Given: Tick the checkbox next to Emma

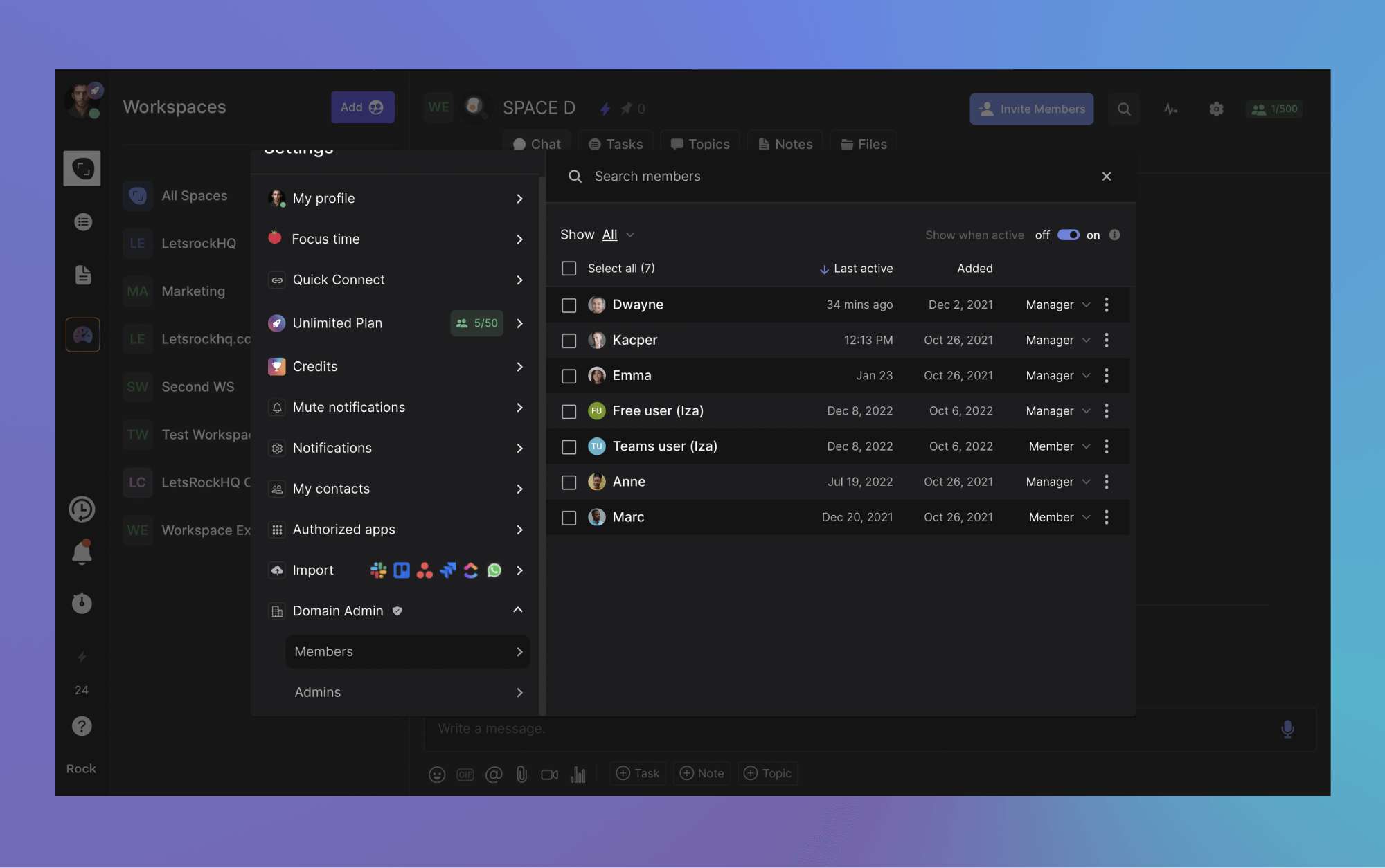Looking at the screenshot, I should (569, 376).
